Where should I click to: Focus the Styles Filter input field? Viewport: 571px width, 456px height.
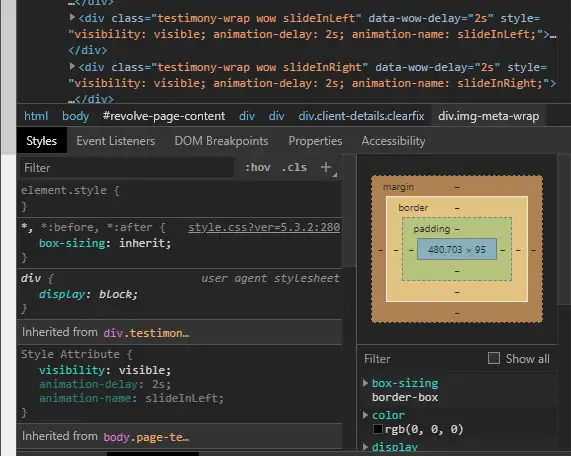[x=127, y=168]
